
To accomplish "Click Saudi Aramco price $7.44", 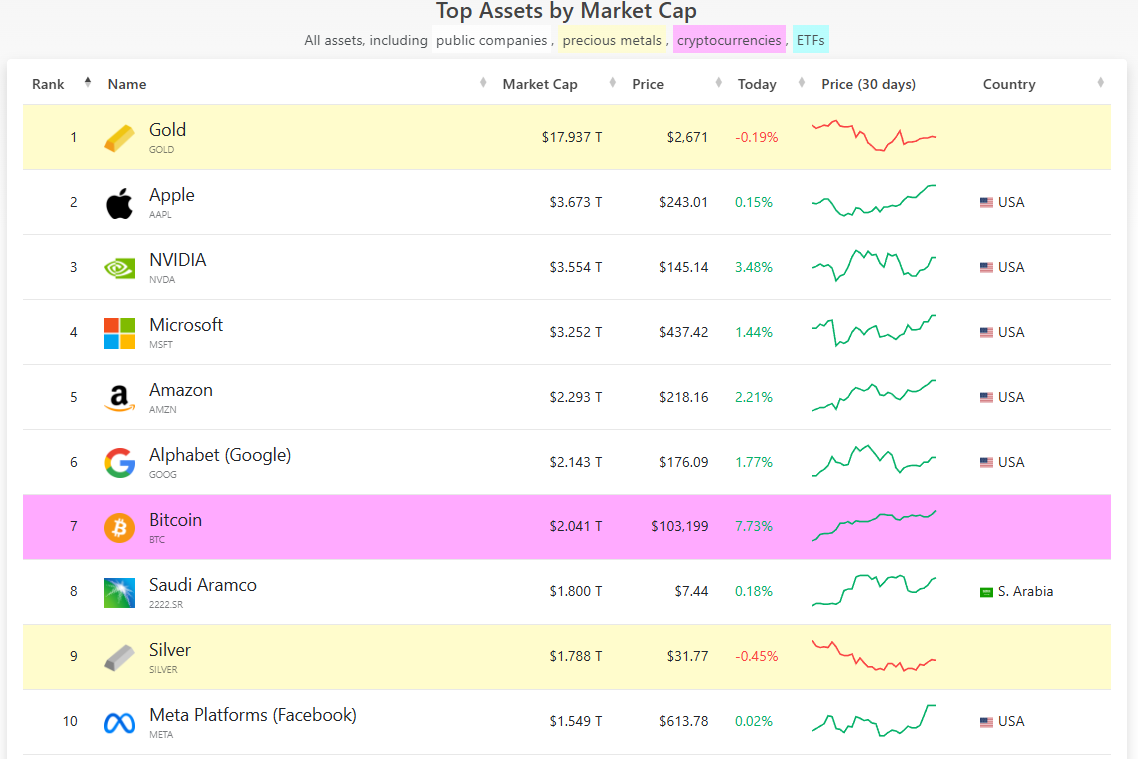I will pos(691,591).
